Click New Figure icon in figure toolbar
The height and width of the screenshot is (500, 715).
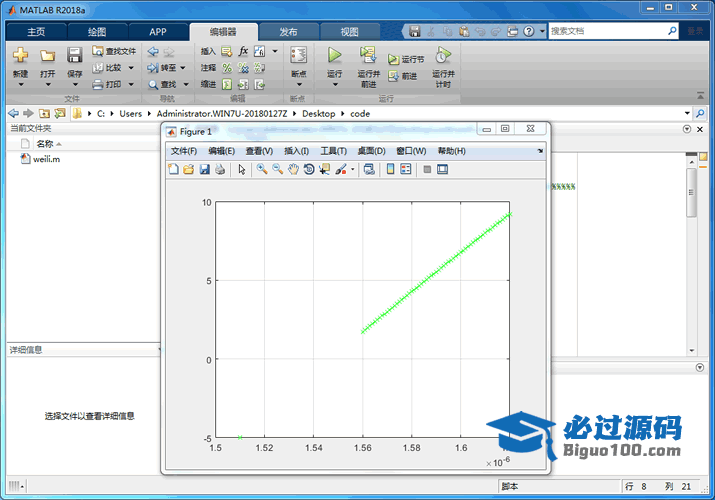pos(173,170)
